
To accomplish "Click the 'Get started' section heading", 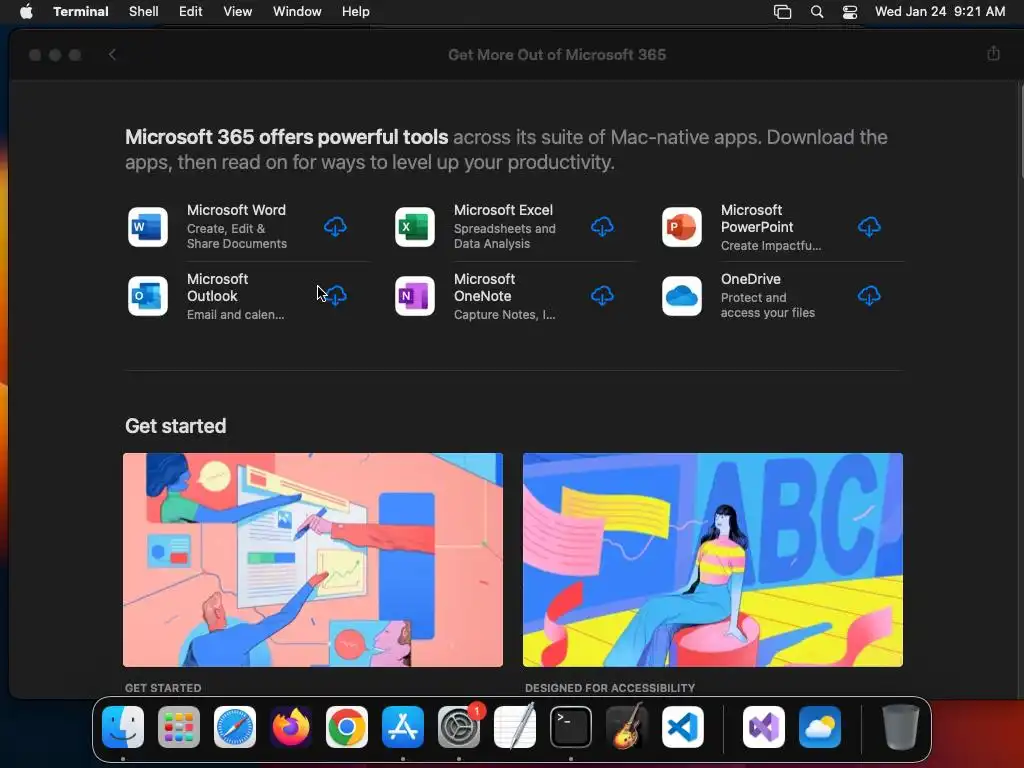I will [176, 426].
